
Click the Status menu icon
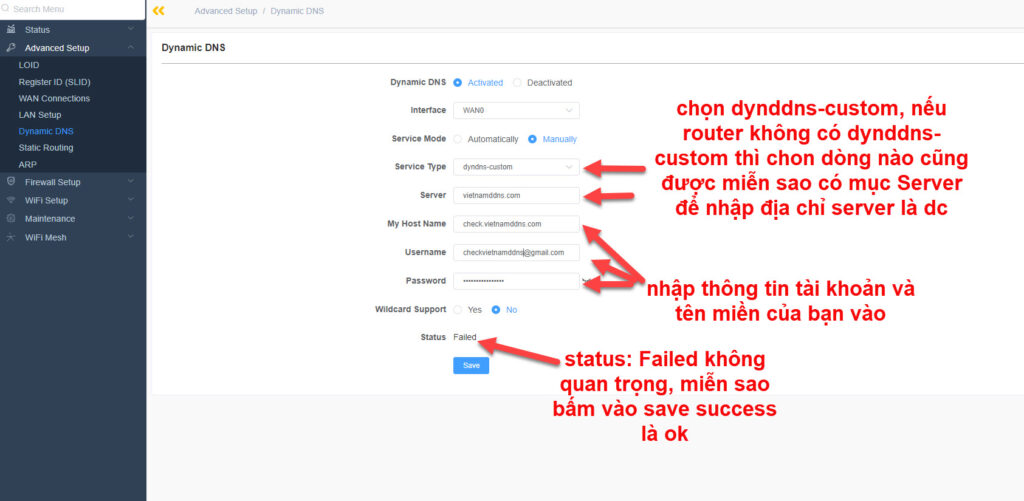pos(11,30)
